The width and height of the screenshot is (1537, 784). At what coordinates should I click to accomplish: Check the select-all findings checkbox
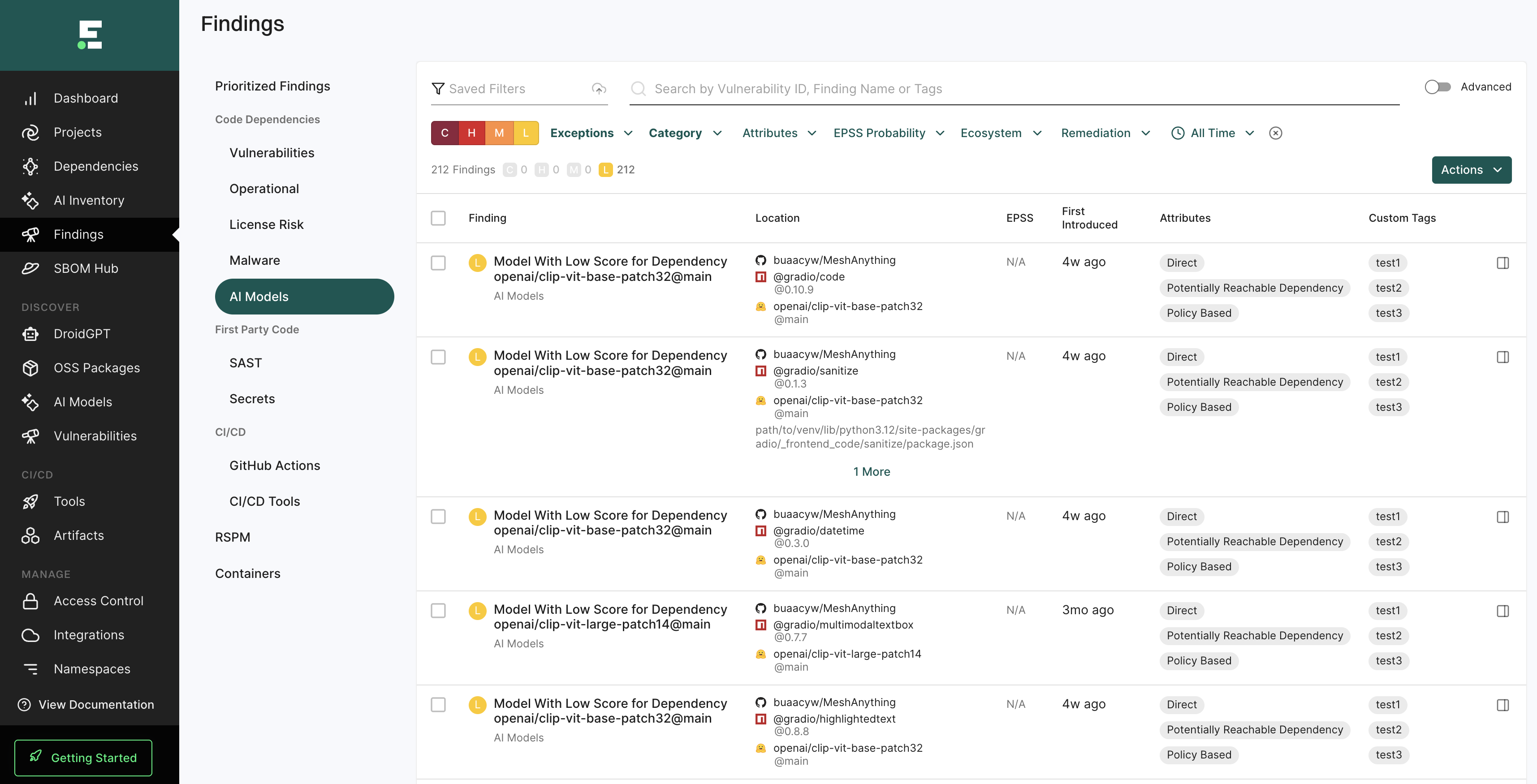click(438, 218)
